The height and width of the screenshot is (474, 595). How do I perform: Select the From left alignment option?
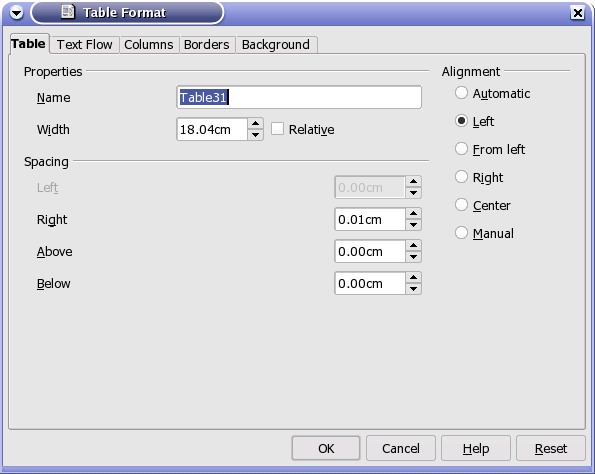pos(461,149)
